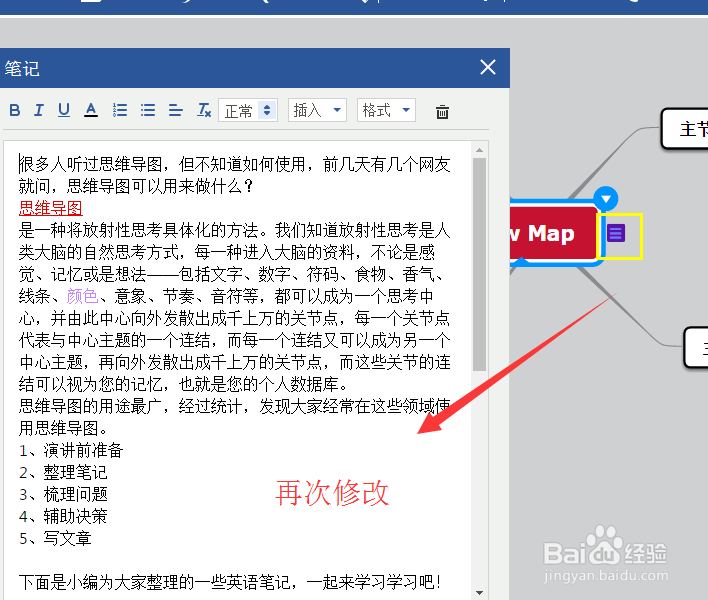
Task: Click the line starting 下面是小编为大家整理
Action: [230, 582]
